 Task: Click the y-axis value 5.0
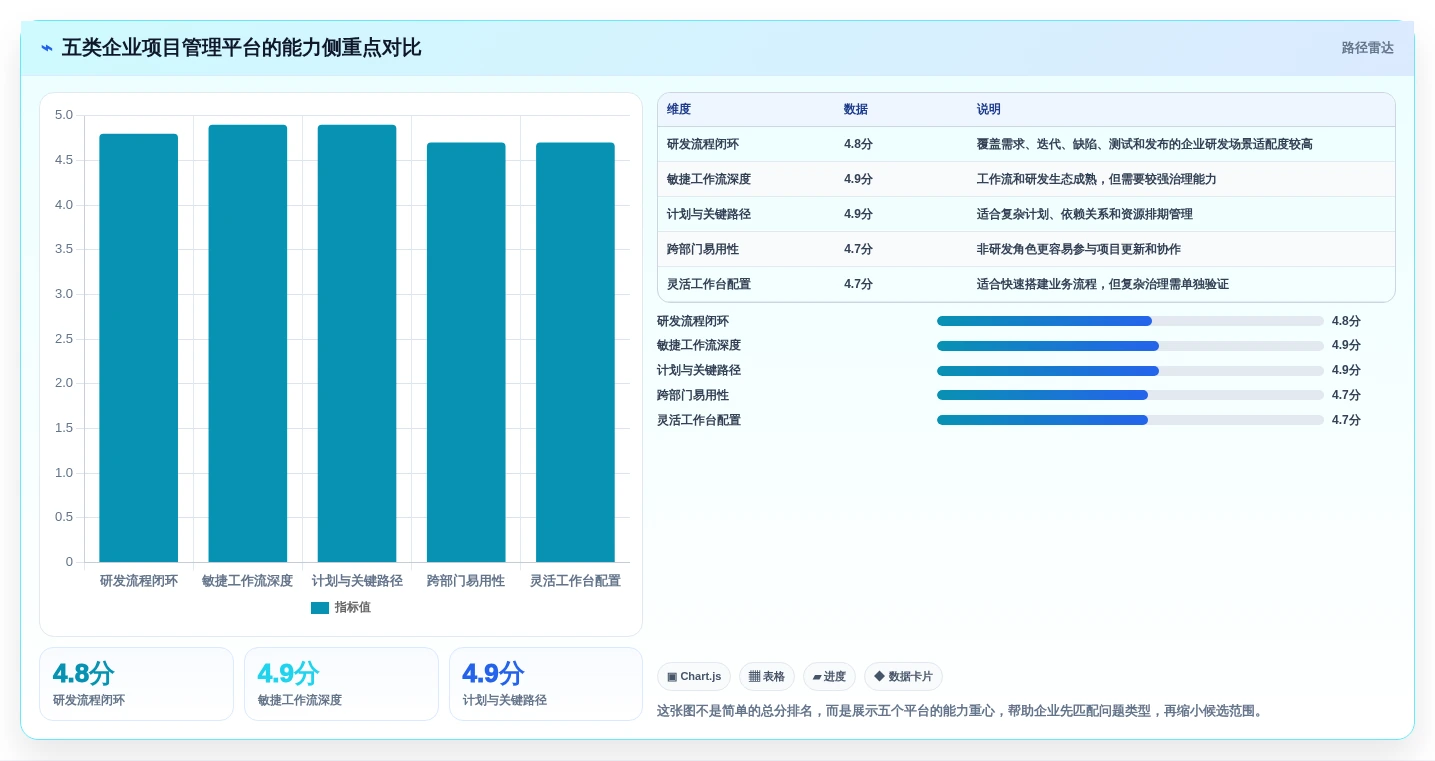pos(64,115)
